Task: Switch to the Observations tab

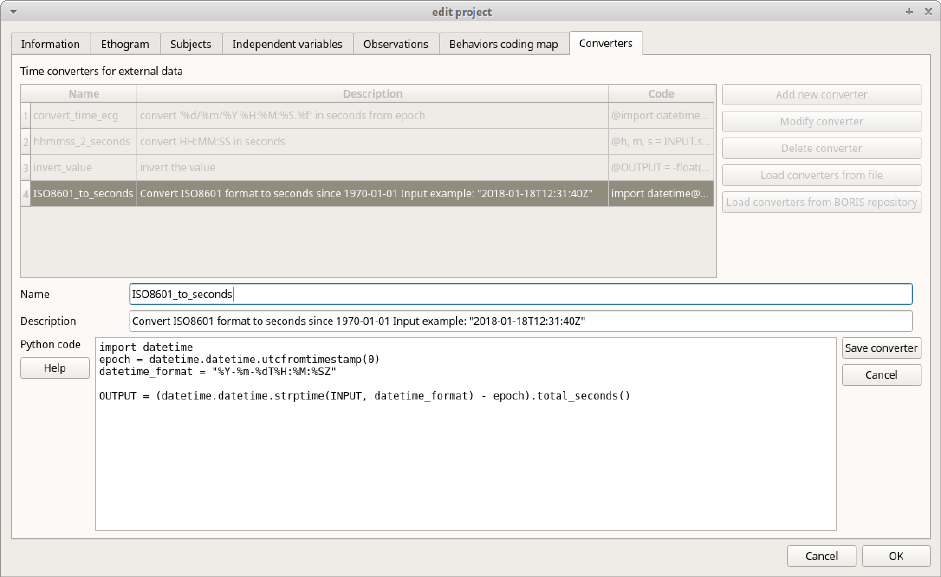Action: coord(395,44)
